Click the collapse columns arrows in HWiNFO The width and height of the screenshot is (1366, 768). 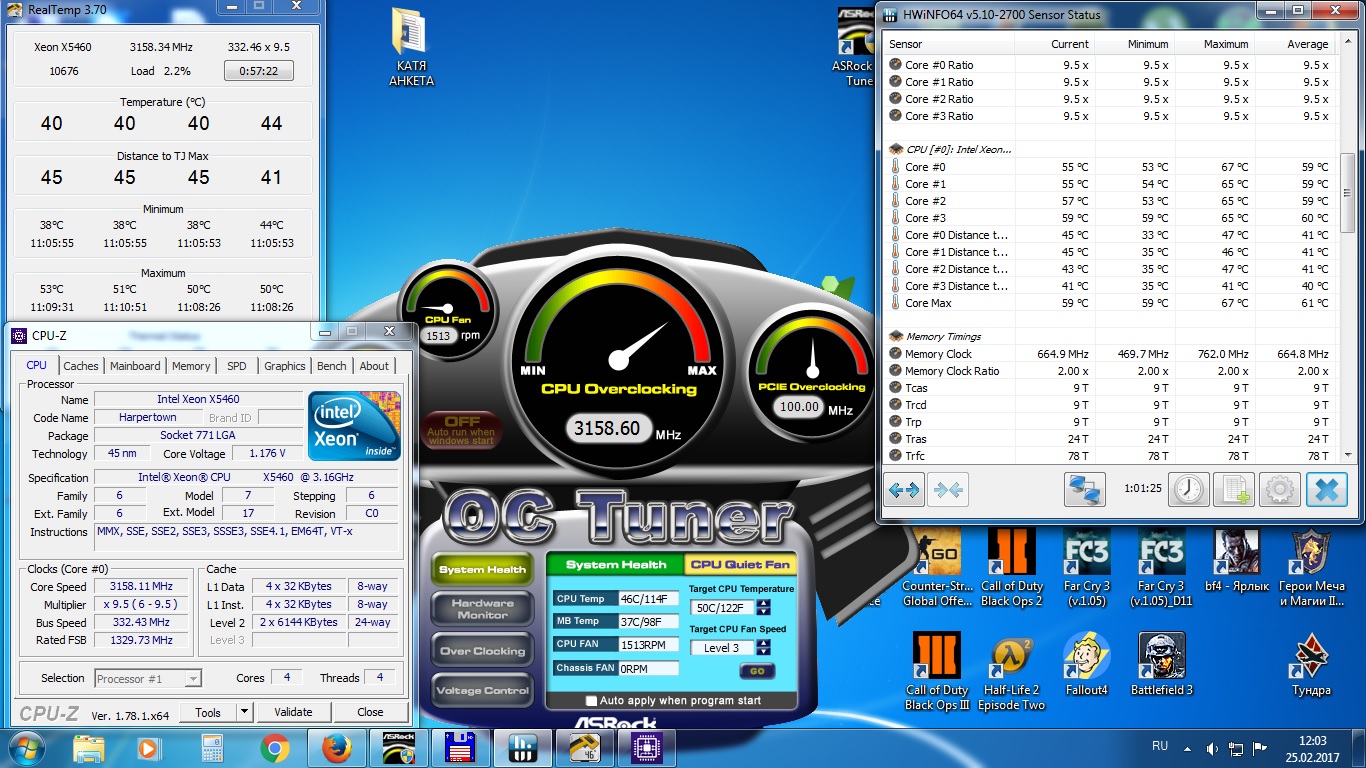948,490
